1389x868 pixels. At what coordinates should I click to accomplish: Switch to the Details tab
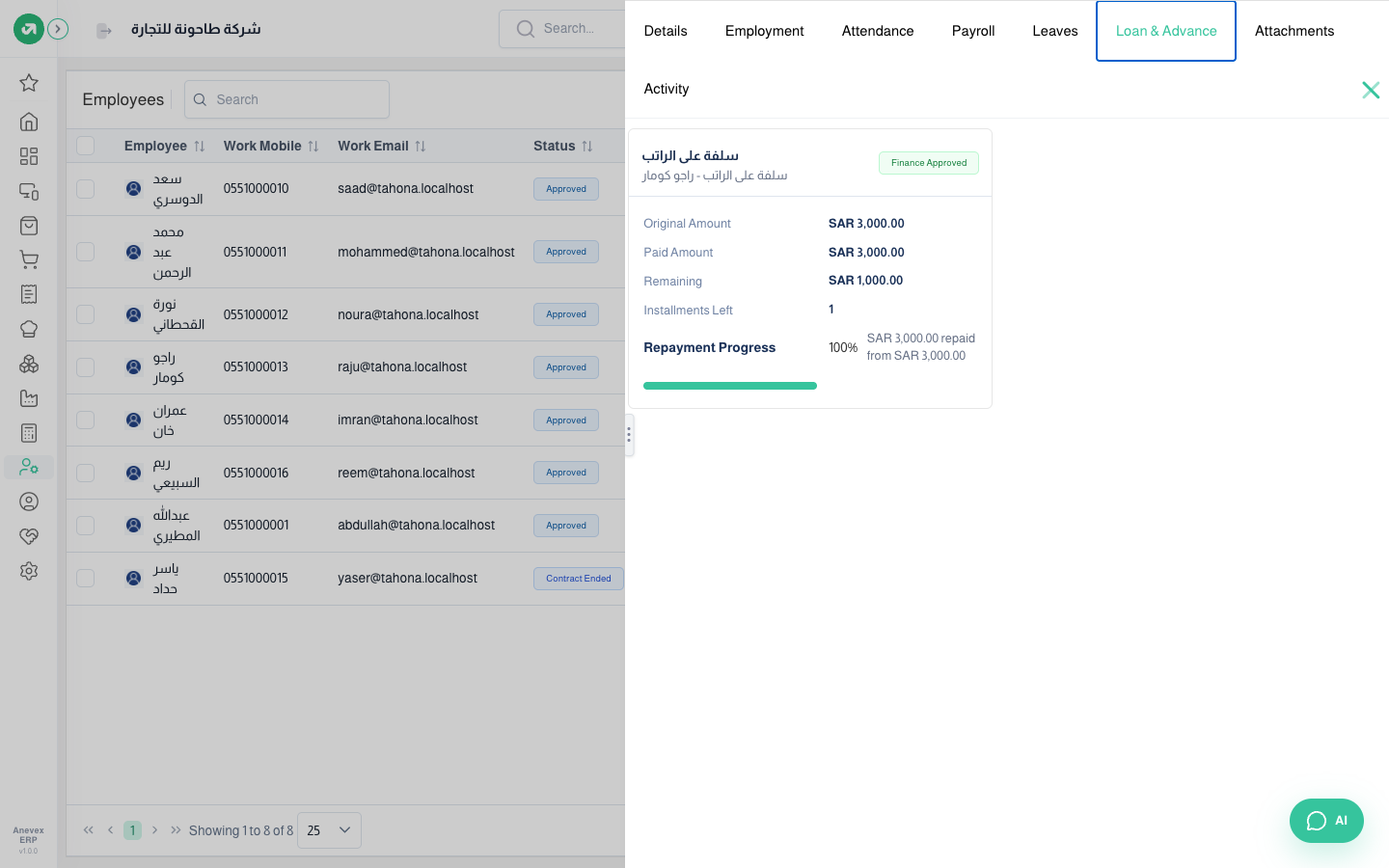coord(666,31)
